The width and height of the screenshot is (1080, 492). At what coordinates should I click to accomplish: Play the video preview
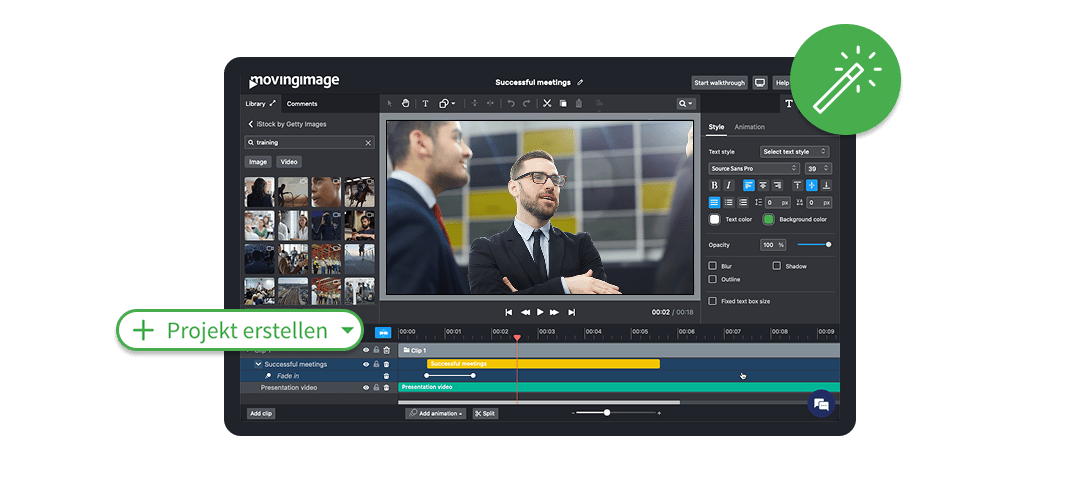[x=540, y=312]
